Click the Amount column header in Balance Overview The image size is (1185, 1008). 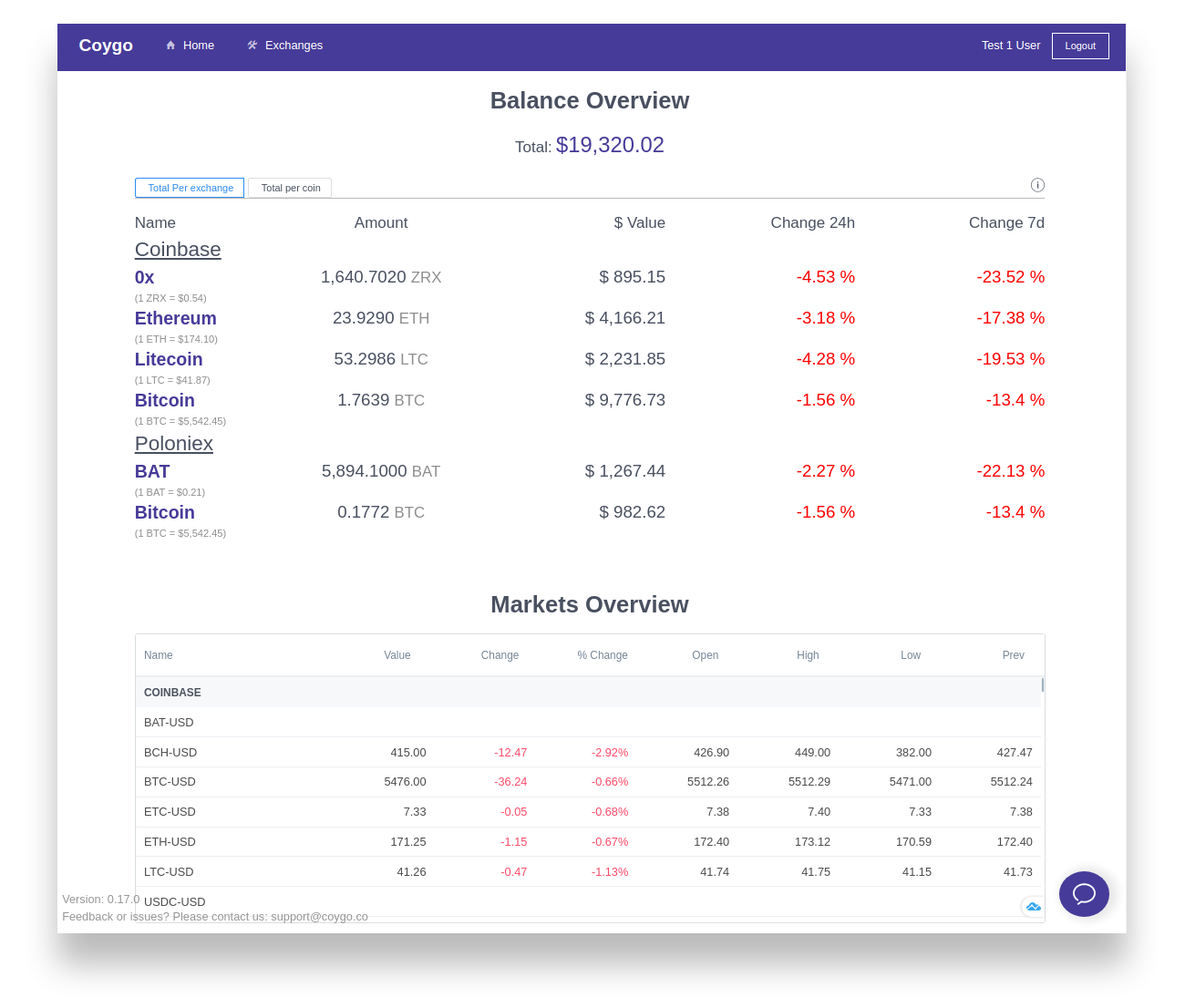click(x=381, y=222)
